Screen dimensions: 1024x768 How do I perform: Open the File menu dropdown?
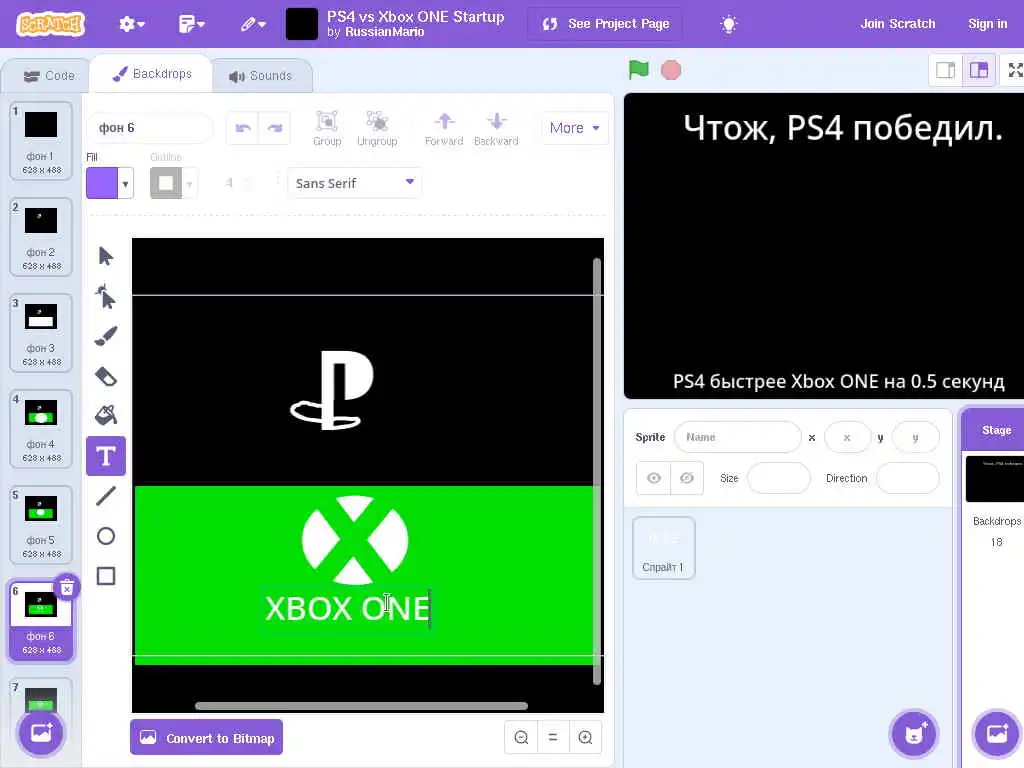tap(191, 24)
